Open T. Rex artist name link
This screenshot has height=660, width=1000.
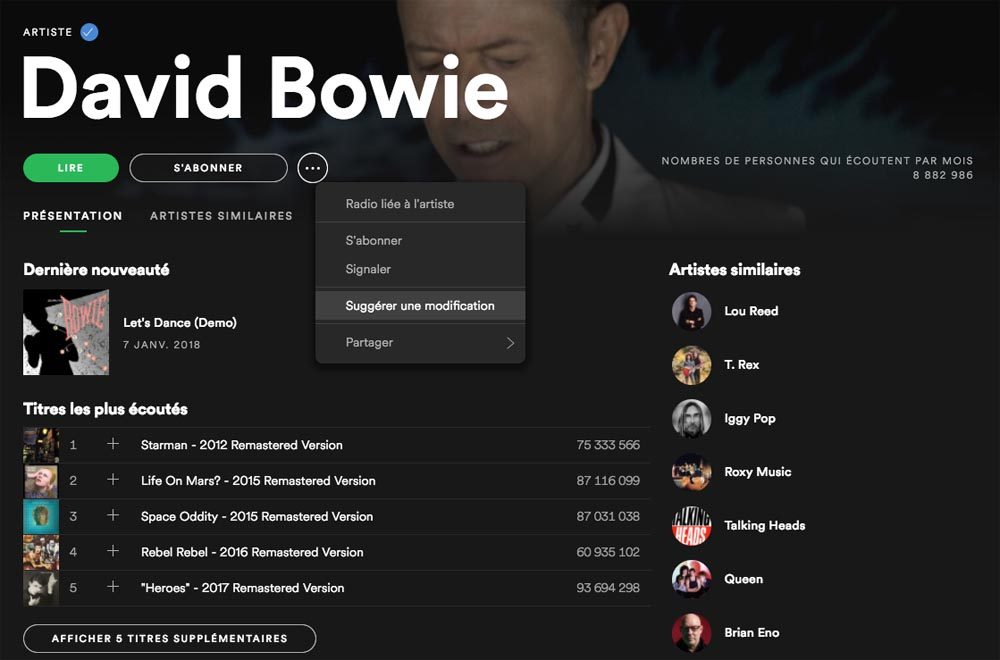[742, 365]
